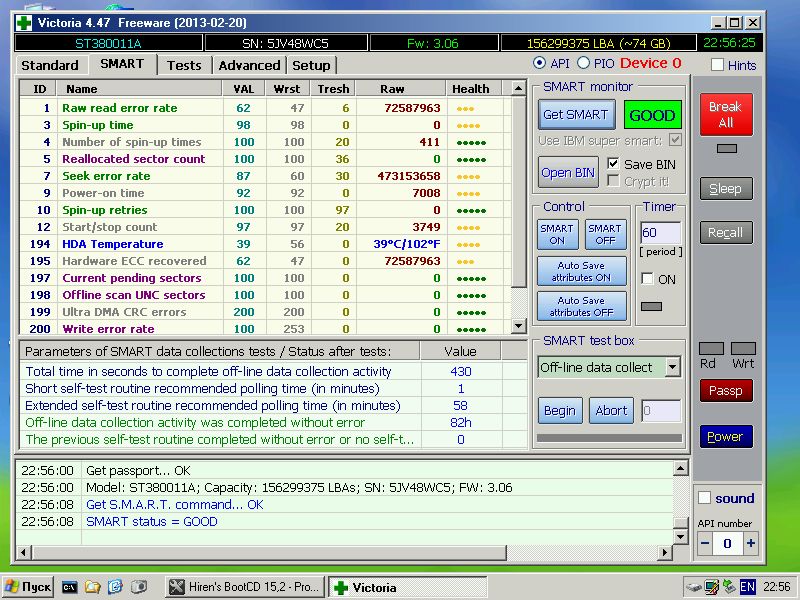Click the SMART ON button

pyautogui.click(x=557, y=234)
